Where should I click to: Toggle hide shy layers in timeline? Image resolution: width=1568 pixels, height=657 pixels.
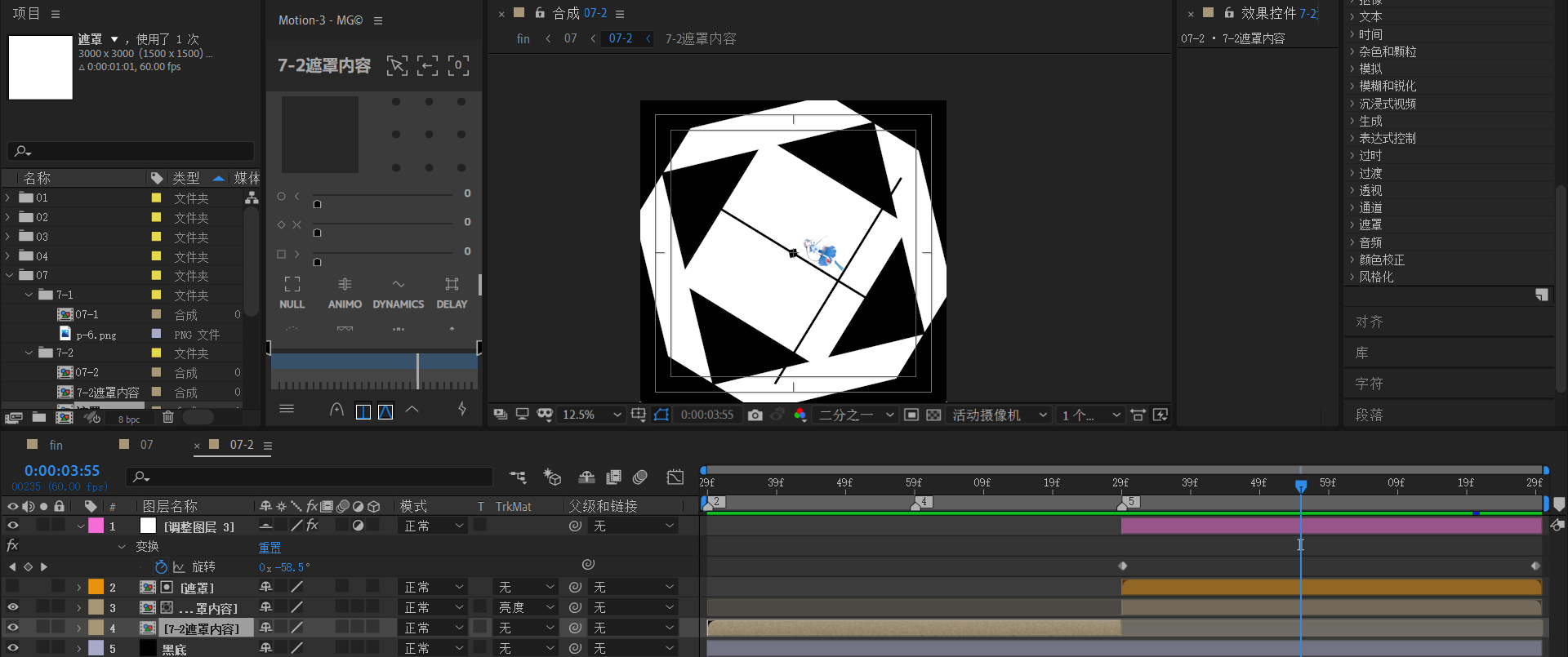tap(586, 477)
